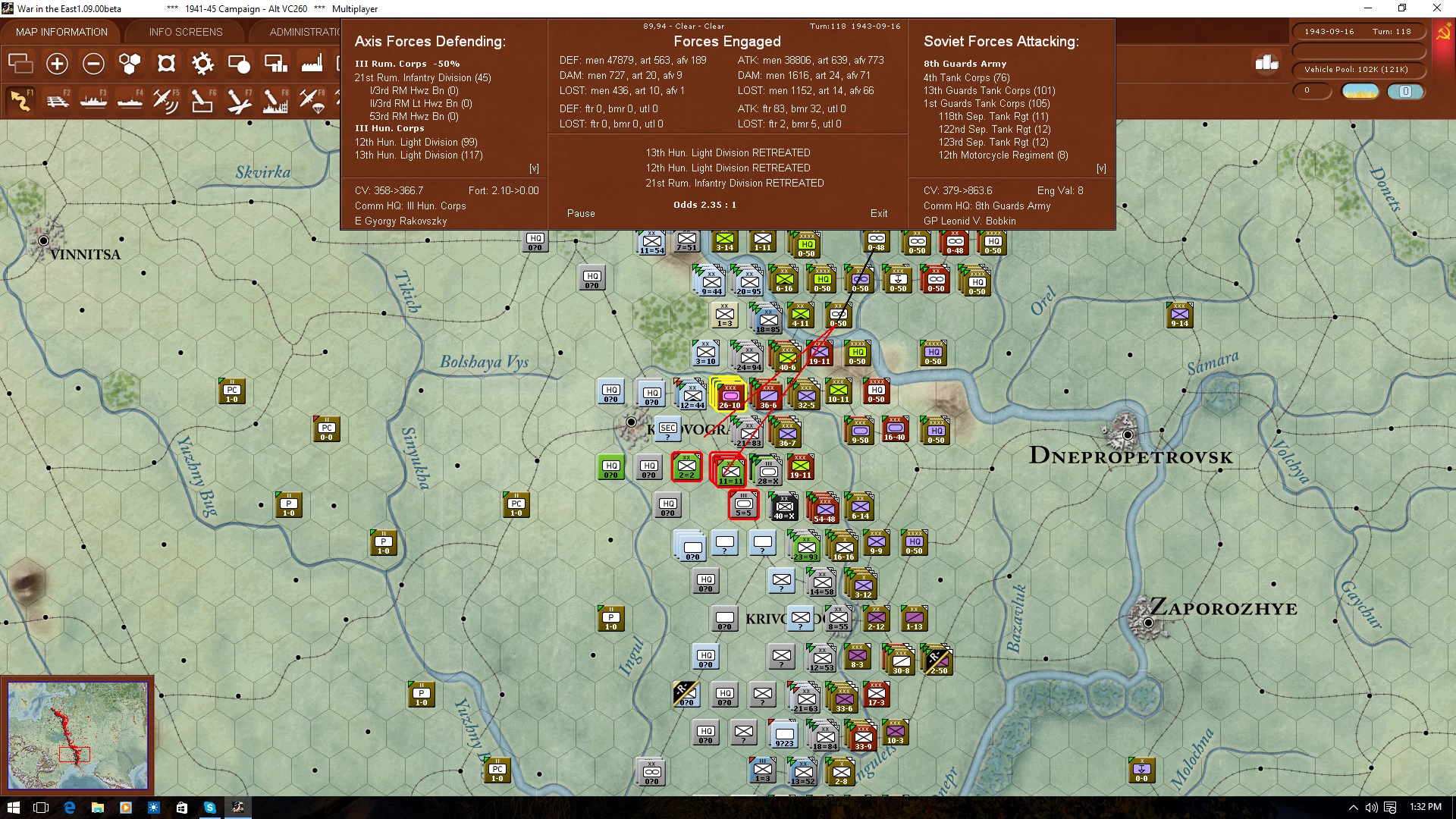Click the factory production icon
1456x819 pixels.
(312, 64)
